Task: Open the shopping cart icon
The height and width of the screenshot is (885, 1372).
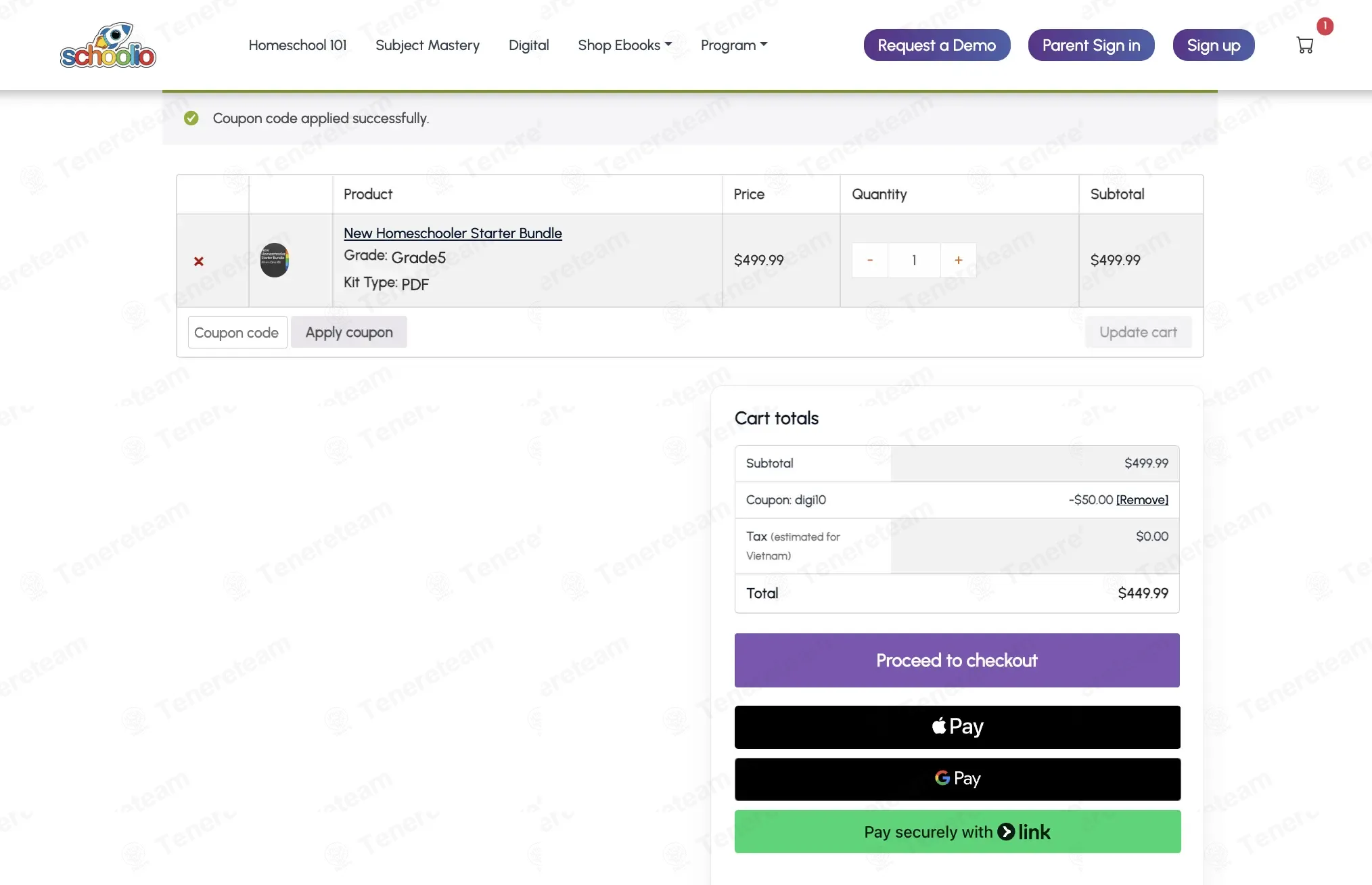Action: (1305, 45)
